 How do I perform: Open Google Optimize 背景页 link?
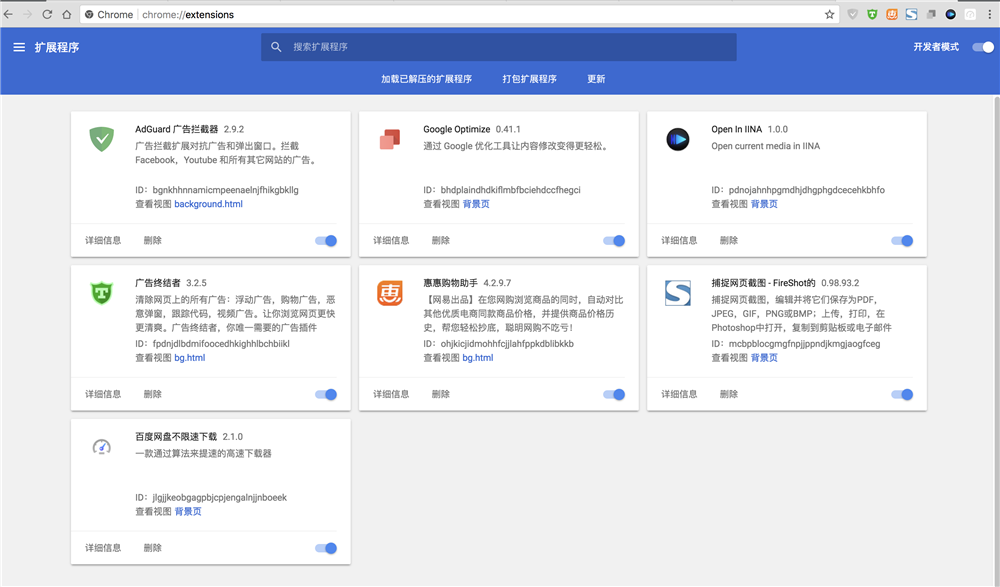click(x=476, y=204)
